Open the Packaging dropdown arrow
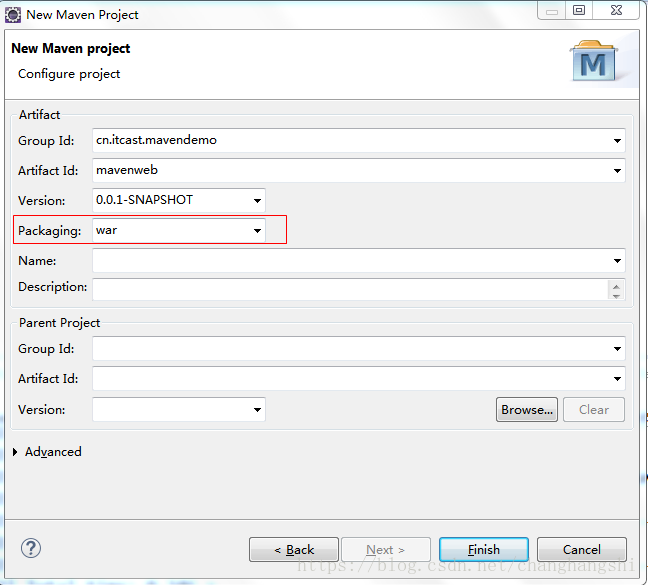648x585 pixels. click(x=257, y=231)
